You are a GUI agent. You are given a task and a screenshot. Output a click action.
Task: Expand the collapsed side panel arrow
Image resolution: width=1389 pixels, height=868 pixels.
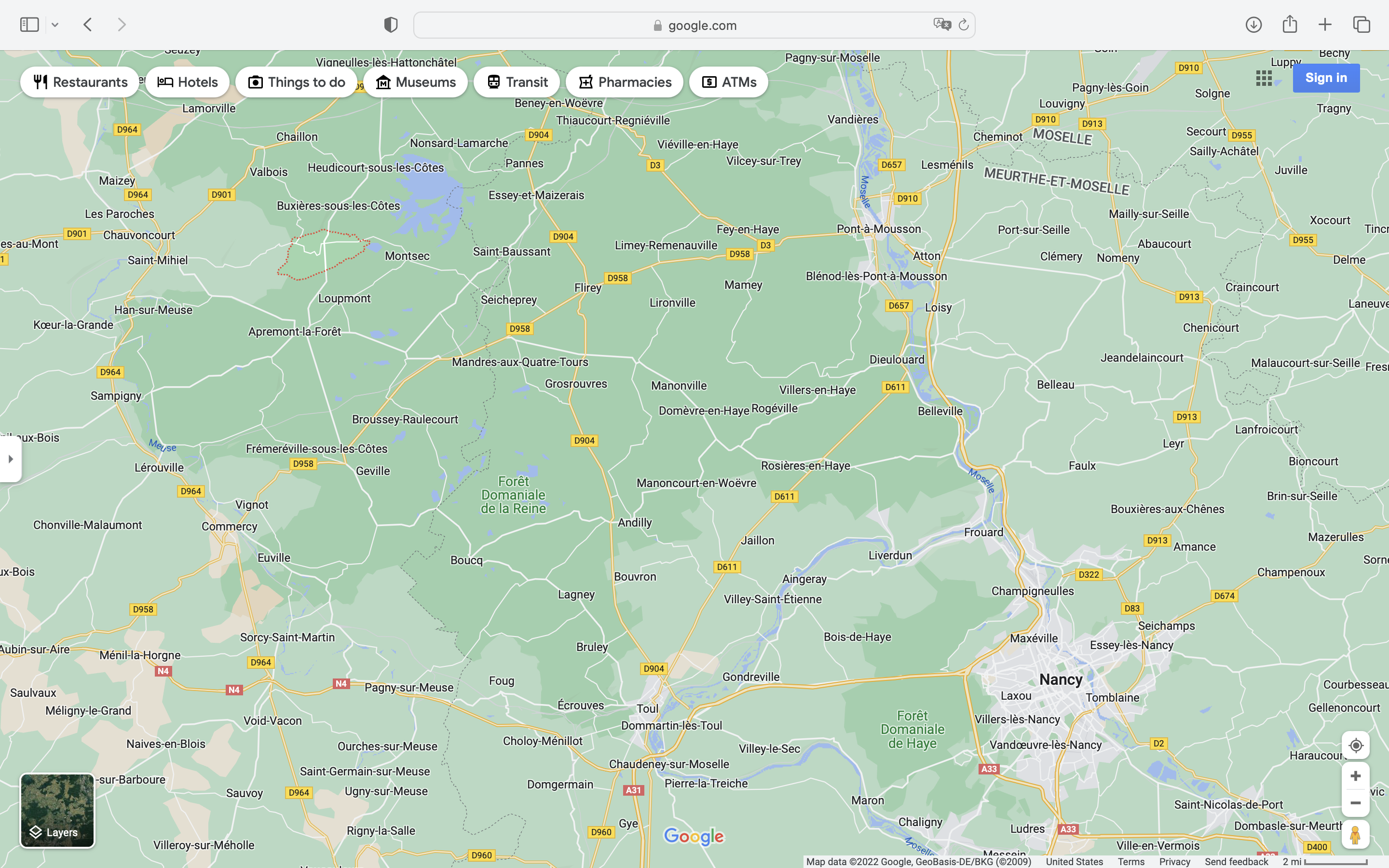coord(10,459)
